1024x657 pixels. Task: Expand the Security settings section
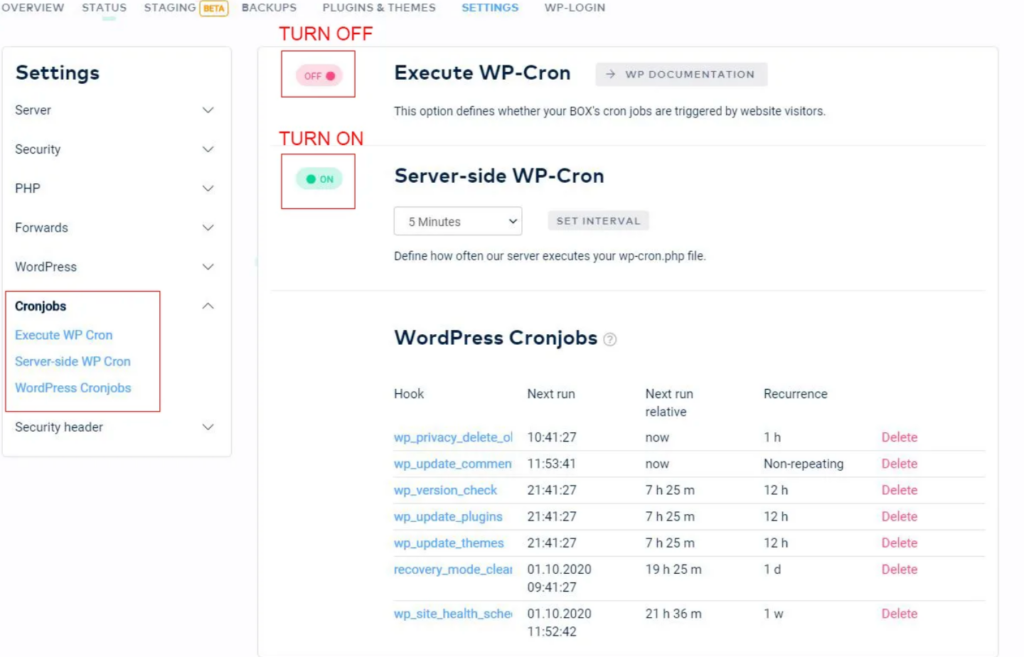114,149
